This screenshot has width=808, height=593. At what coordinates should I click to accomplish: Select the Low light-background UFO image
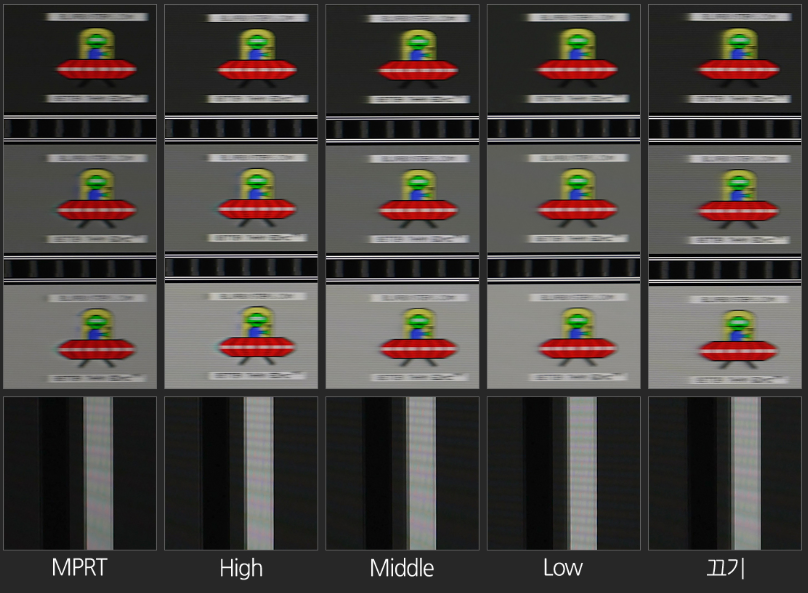pos(563,336)
